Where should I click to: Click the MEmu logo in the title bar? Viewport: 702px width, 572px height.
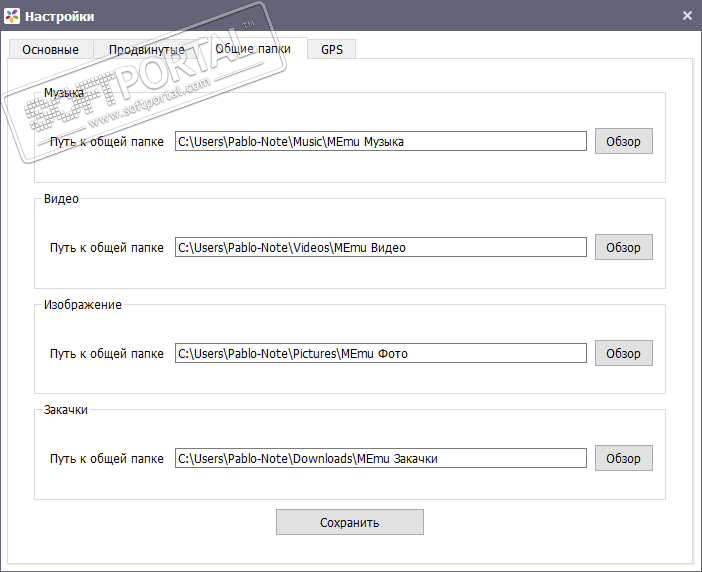pyautogui.click(x=12, y=16)
